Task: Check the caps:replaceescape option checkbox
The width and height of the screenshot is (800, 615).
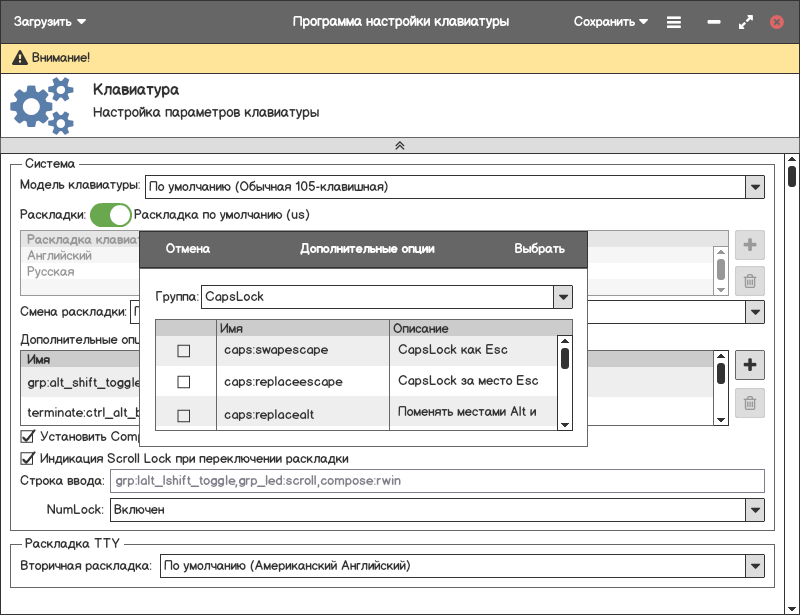Action: [x=183, y=382]
